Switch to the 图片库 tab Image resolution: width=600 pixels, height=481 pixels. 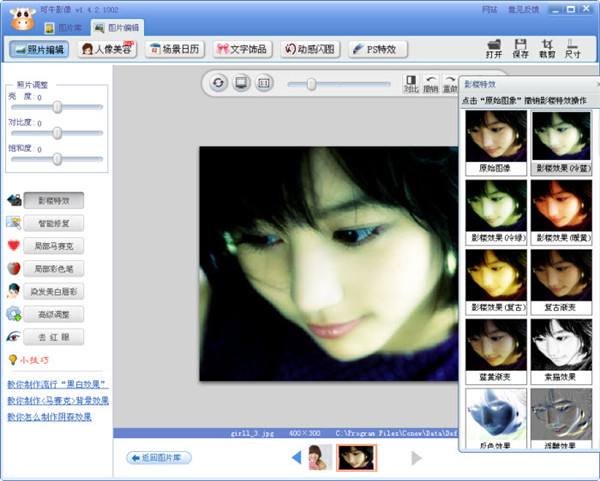pyautogui.click(x=64, y=26)
